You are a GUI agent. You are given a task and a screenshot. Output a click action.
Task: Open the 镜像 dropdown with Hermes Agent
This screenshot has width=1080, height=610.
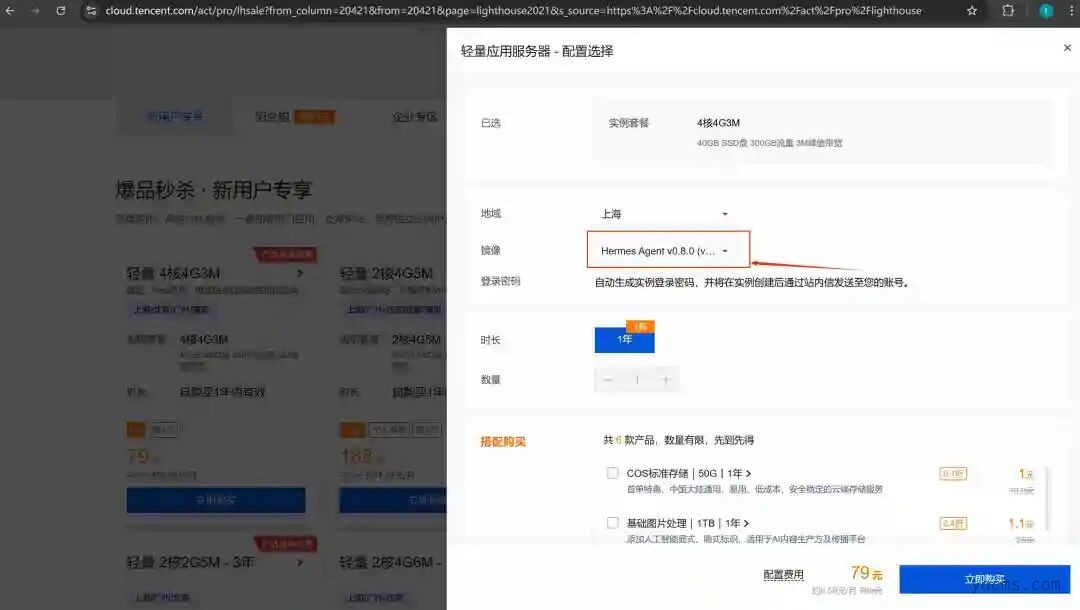pyautogui.click(x=665, y=251)
